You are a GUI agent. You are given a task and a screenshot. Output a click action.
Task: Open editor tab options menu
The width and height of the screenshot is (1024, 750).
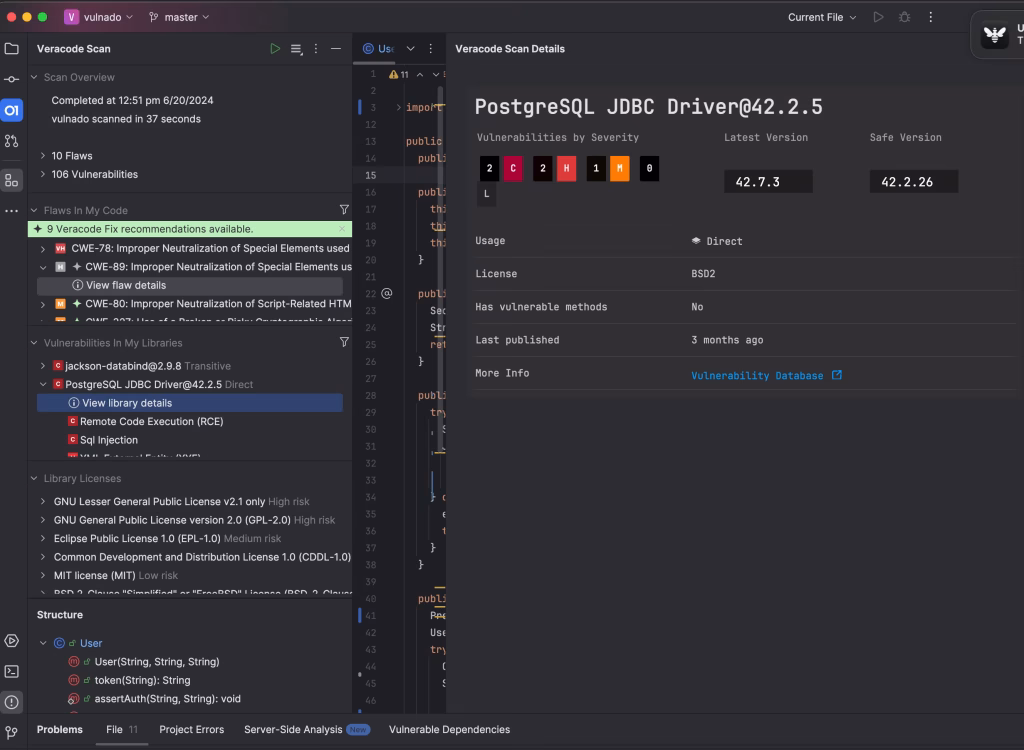tap(430, 48)
